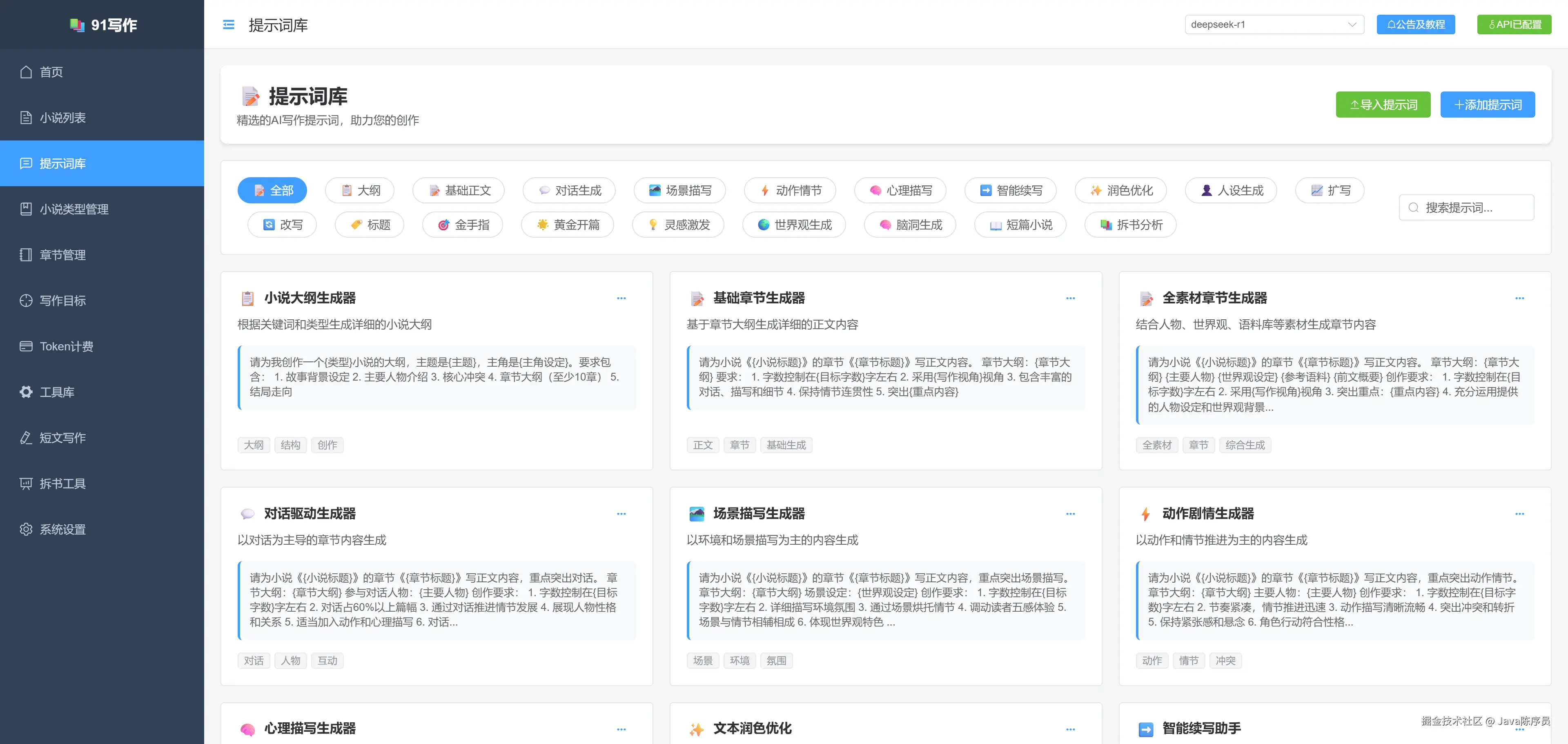The height and width of the screenshot is (744, 1568).
Task: Open 系统设置 sidebar item
Action: point(62,529)
